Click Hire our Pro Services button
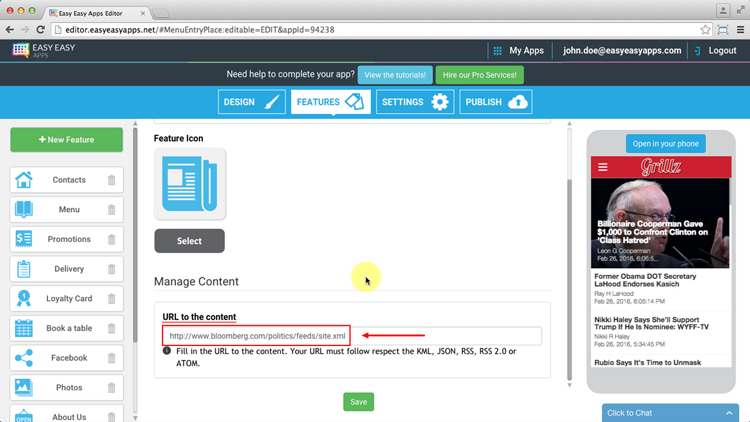Image resolution: width=750 pixels, height=422 pixels. (x=479, y=75)
